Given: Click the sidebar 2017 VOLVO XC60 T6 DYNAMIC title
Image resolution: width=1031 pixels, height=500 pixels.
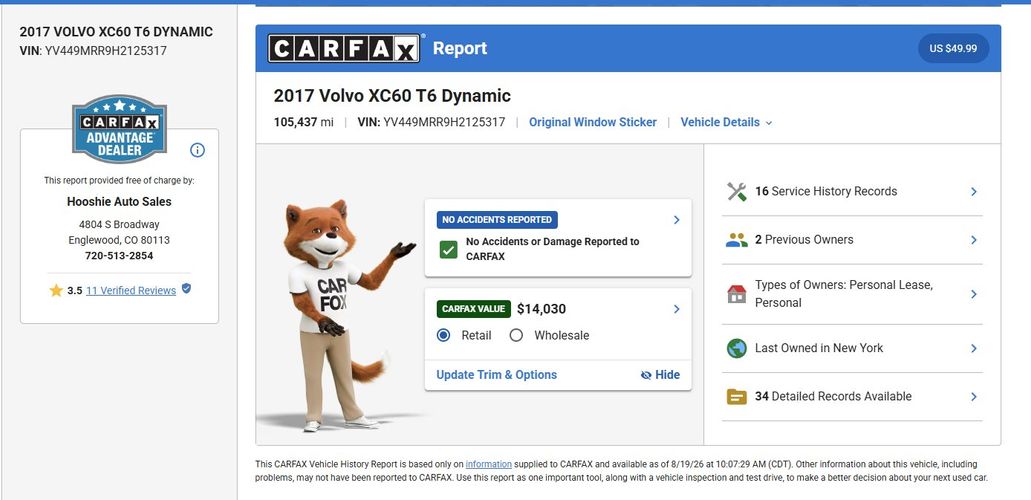Looking at the screenshot, I should [x=116, y=32].
